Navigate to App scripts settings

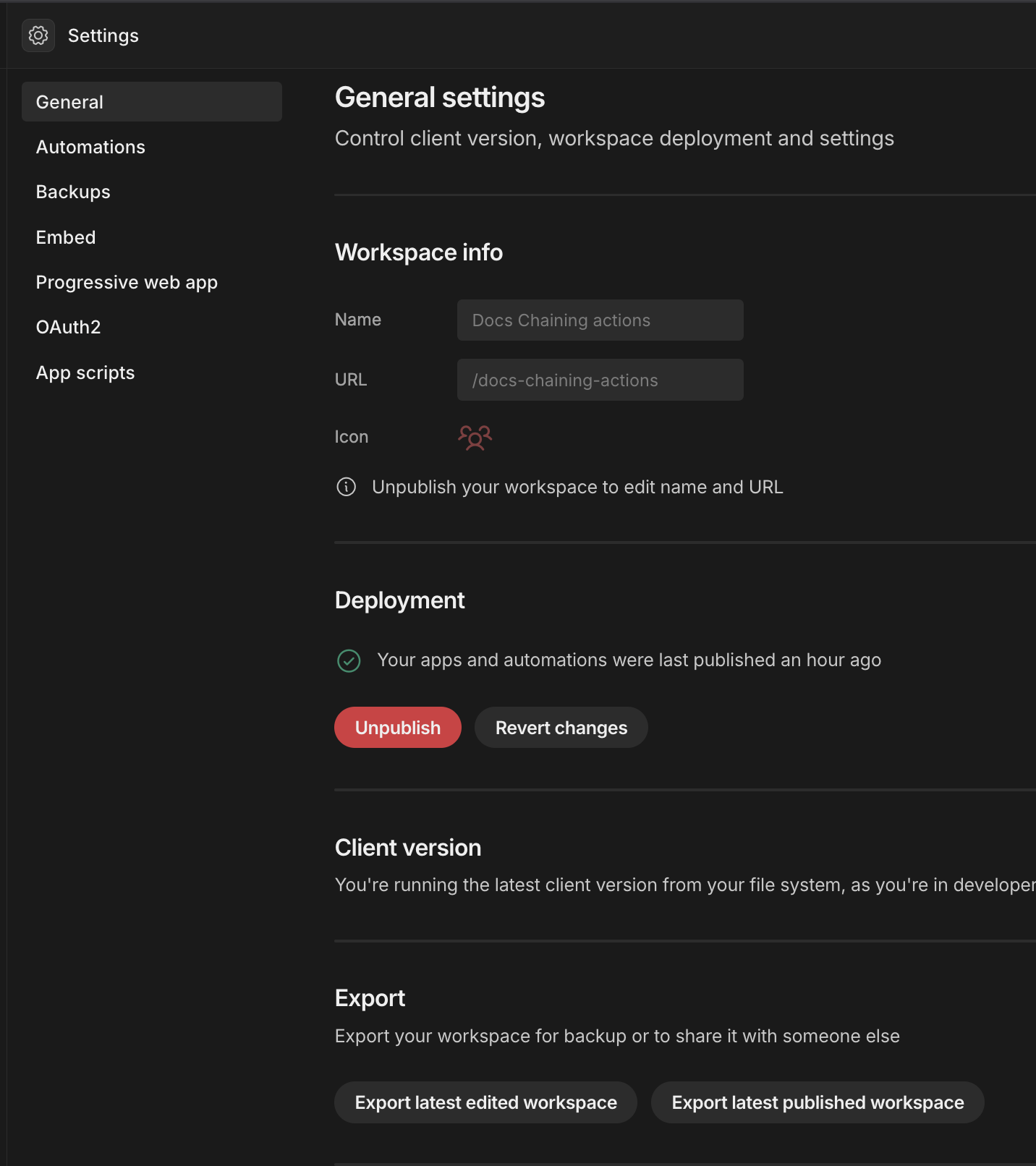point(85,373)
